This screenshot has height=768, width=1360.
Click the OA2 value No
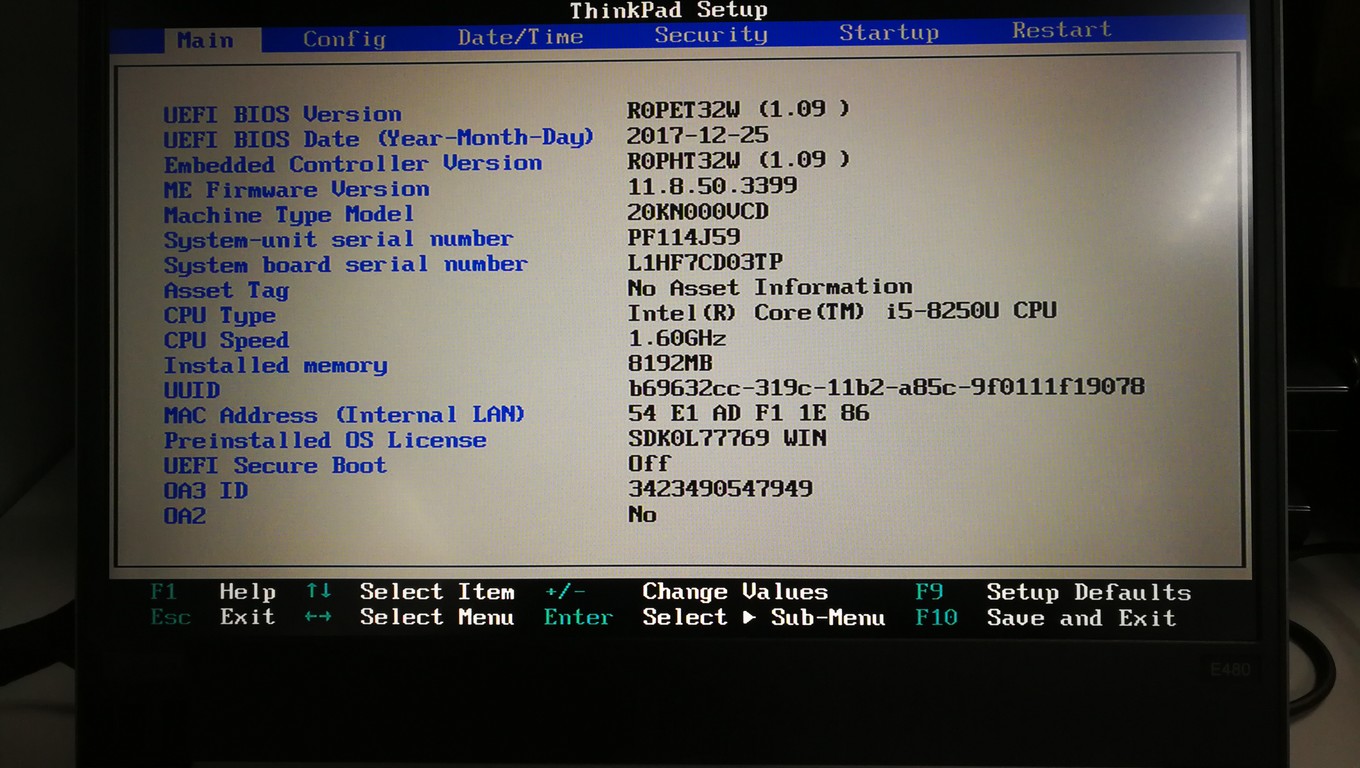pos(642,514)
